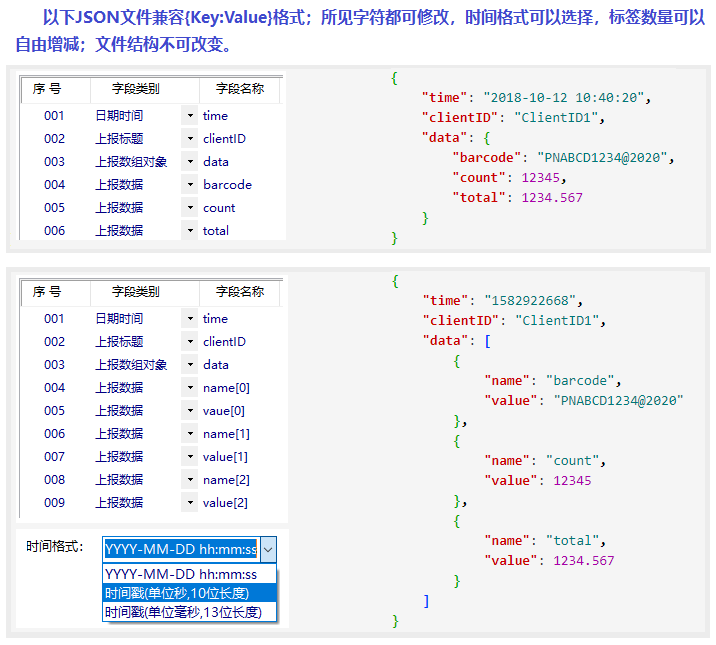Open the dropdown arrow beside value[2]
This screenshot has width=716, height=645.
190,503
